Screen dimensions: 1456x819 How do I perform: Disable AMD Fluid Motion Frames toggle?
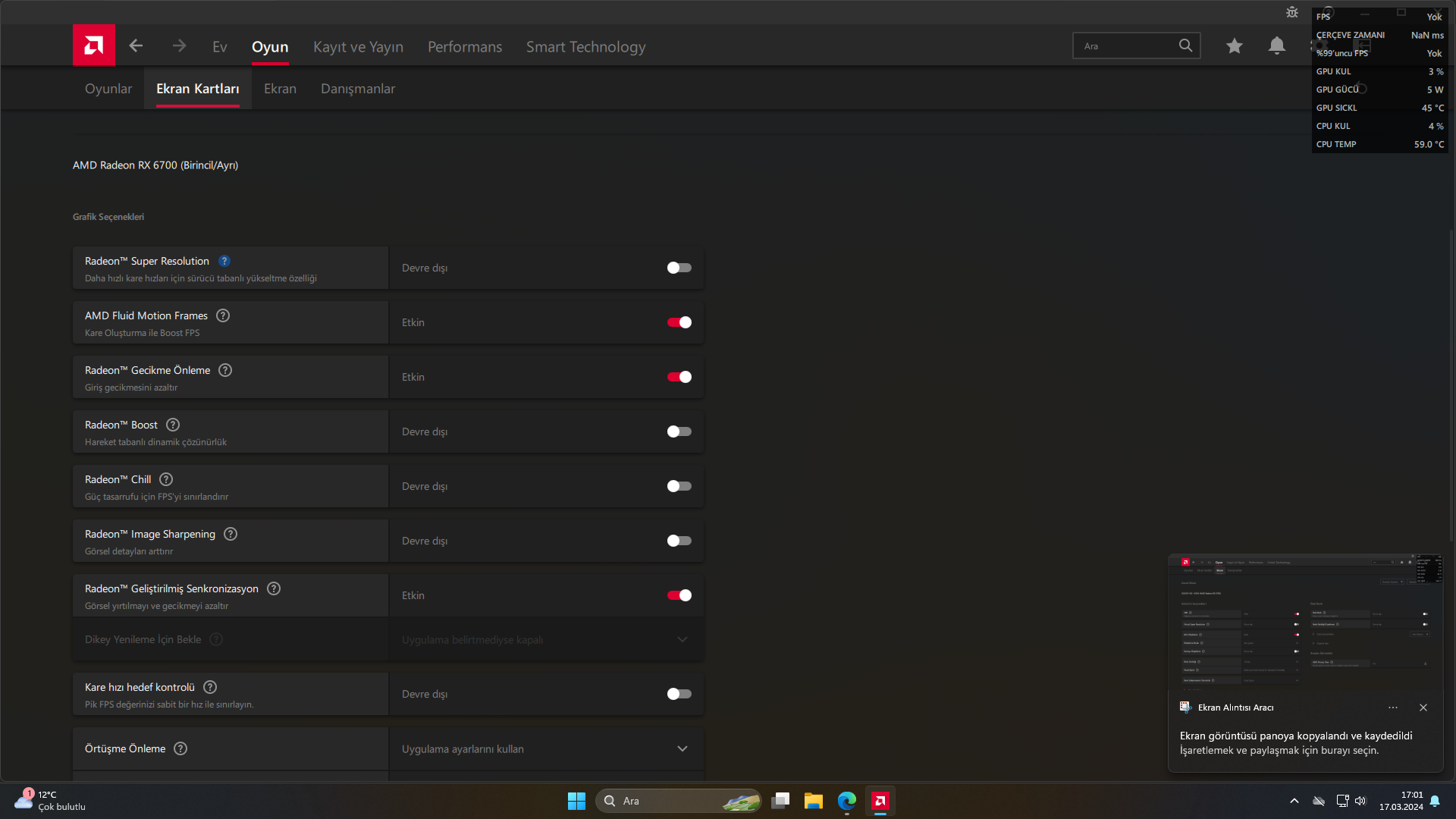tap(679, 322)
